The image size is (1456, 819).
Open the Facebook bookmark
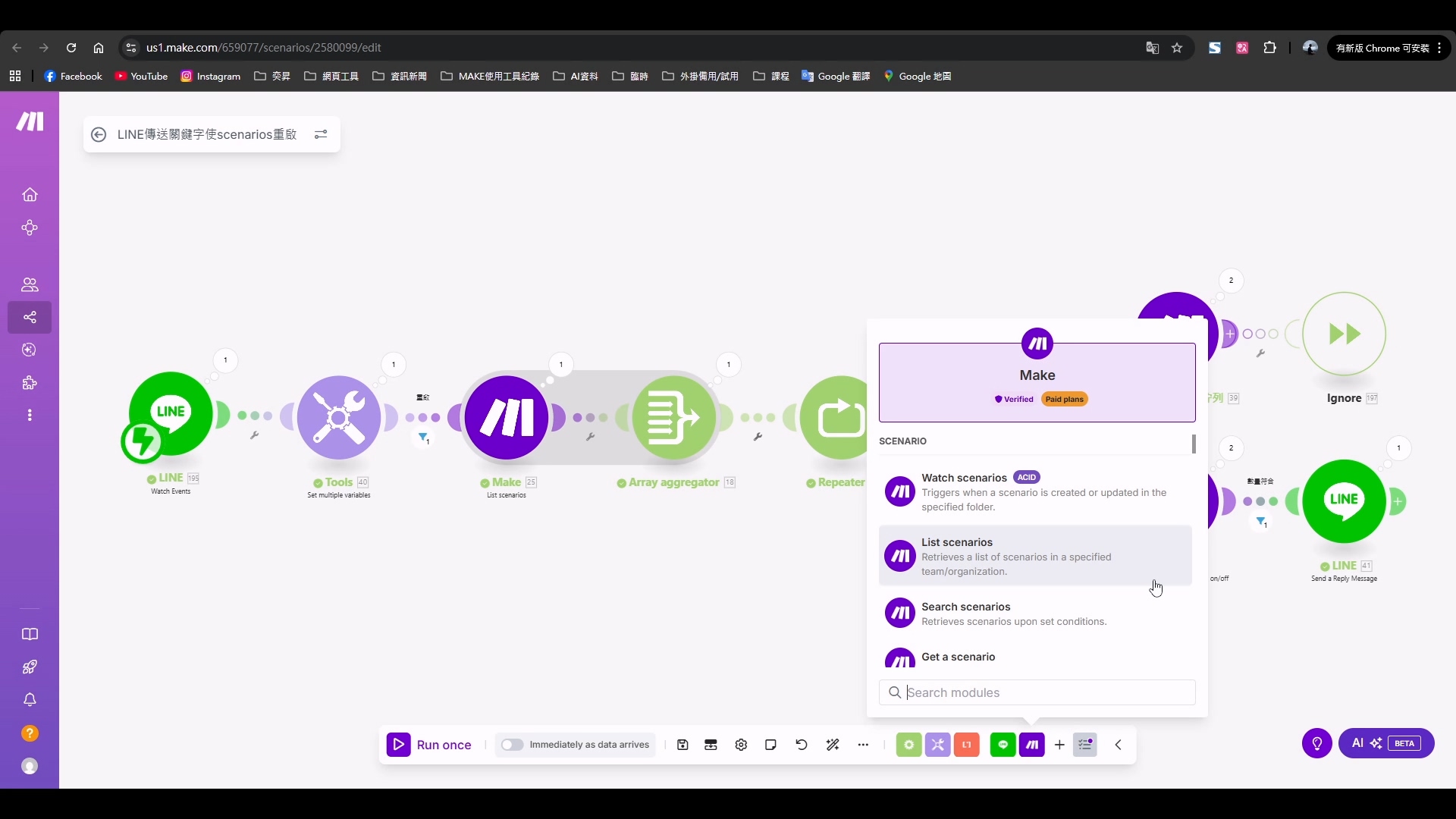click(74, 77)
